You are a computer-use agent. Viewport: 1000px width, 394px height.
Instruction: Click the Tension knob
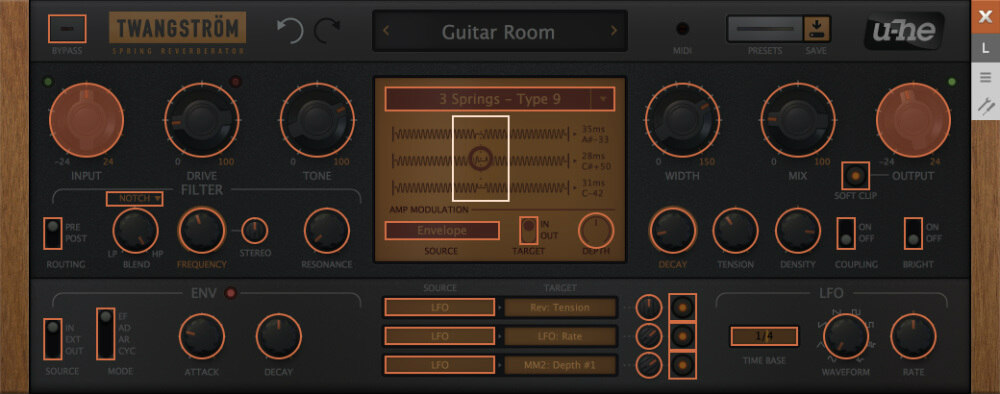(735, 231)
